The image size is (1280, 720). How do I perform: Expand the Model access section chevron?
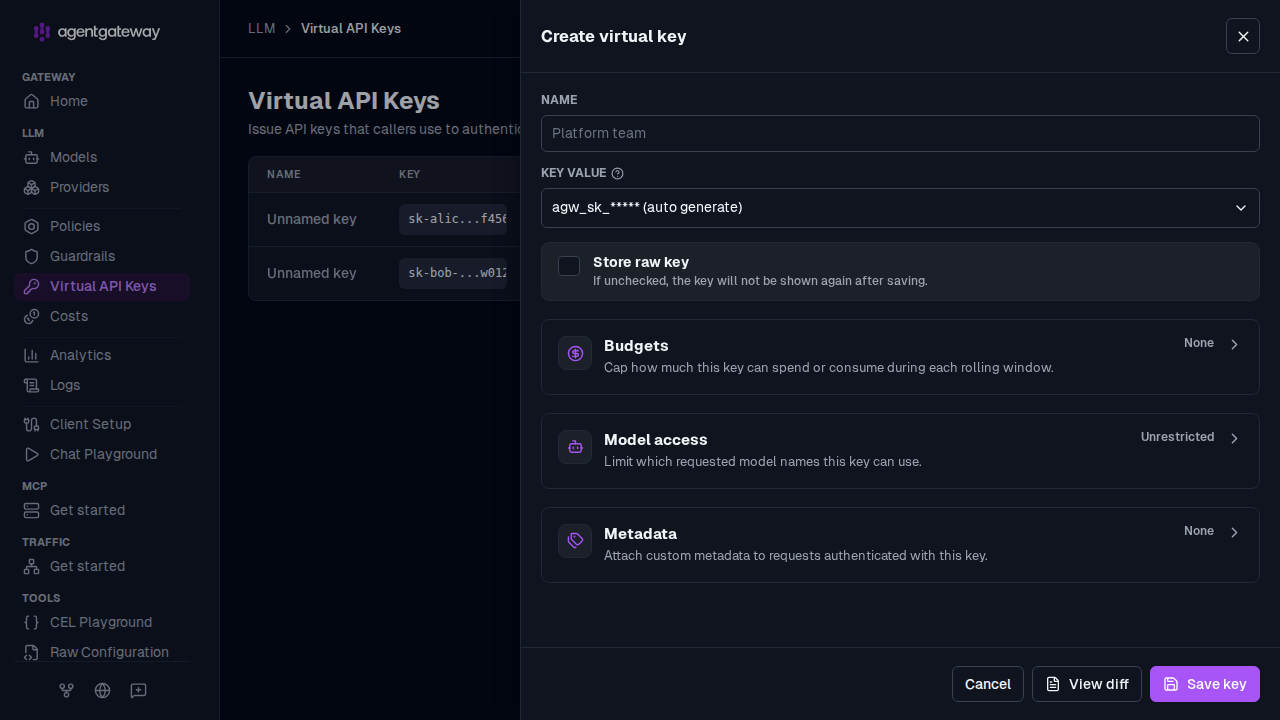point(1234,438)
